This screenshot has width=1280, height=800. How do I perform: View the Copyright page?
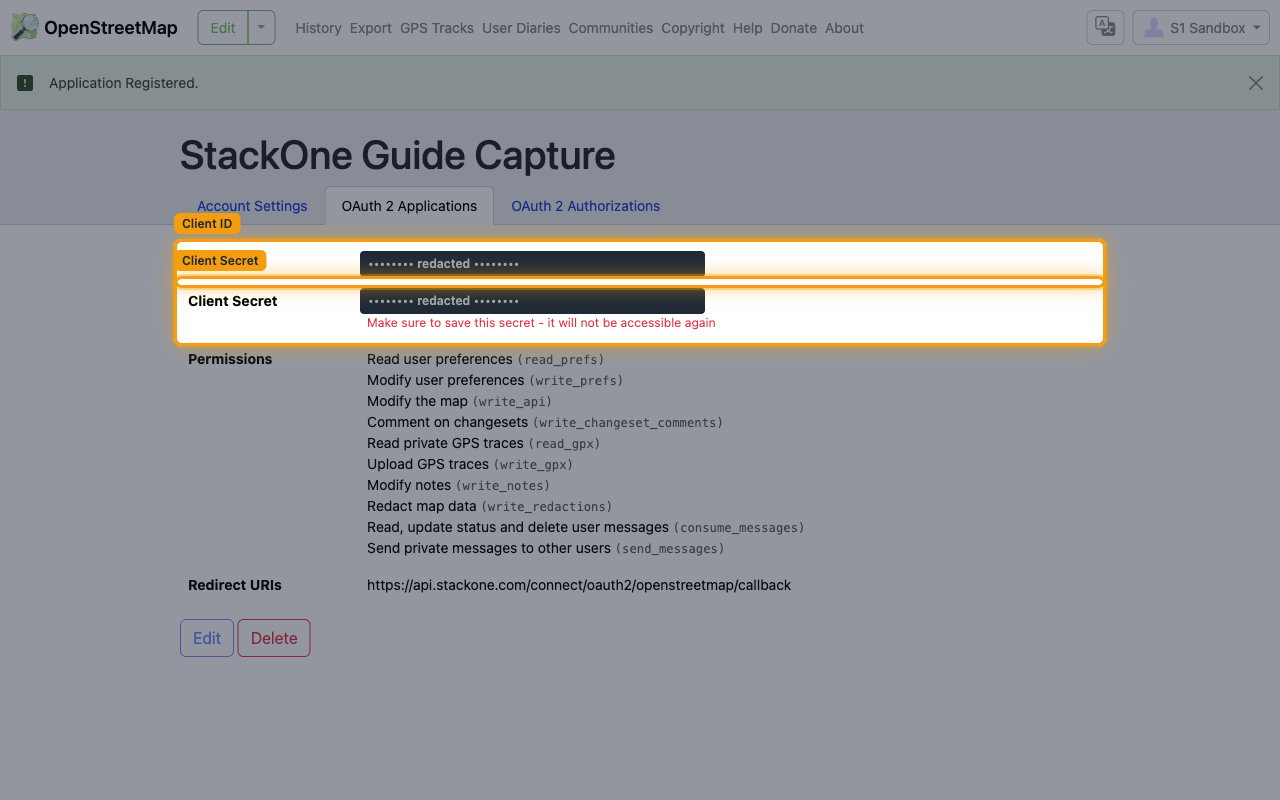(x=693, y=28)
